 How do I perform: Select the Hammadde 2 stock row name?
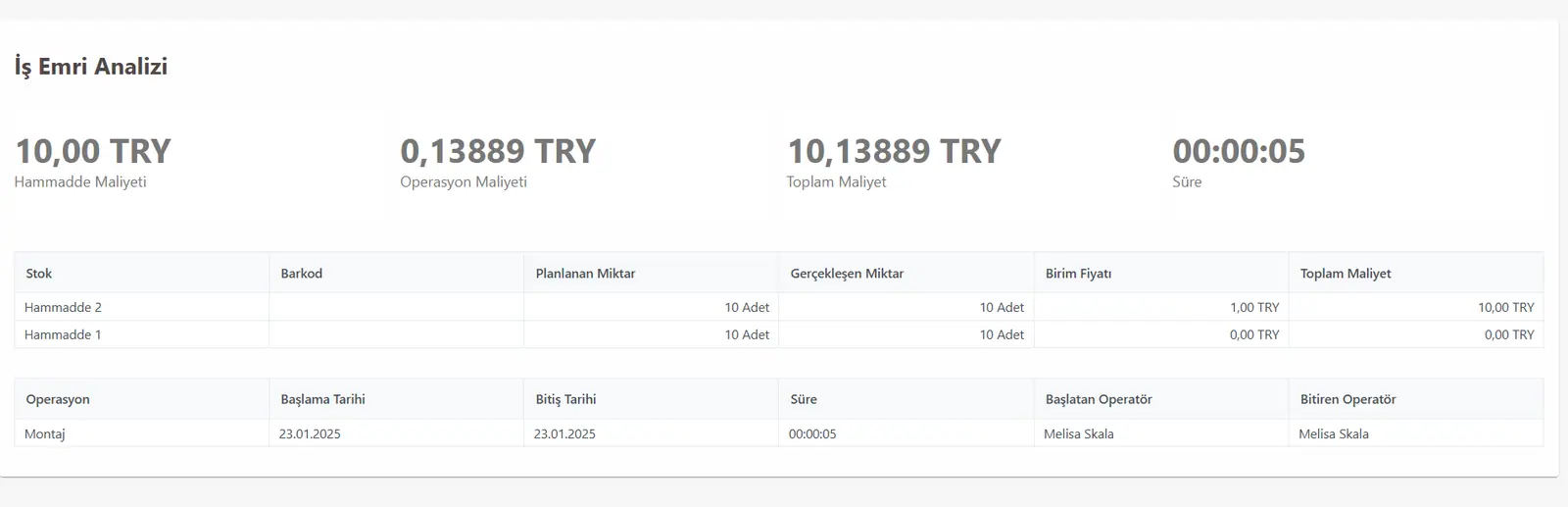click(x=63, y=307)
